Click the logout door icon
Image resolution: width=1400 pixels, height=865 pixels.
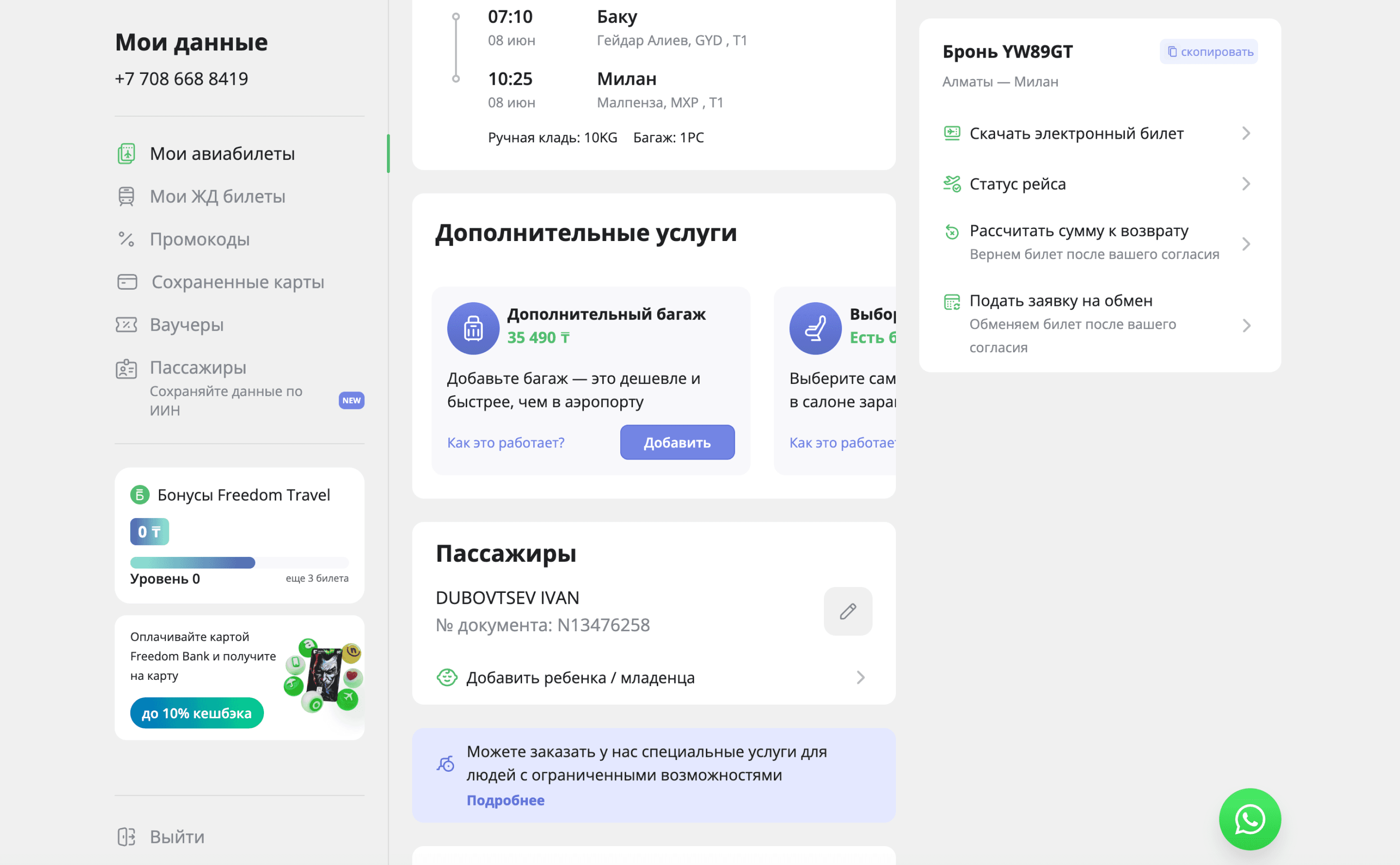pyautogui.click(x=127, y=837)
